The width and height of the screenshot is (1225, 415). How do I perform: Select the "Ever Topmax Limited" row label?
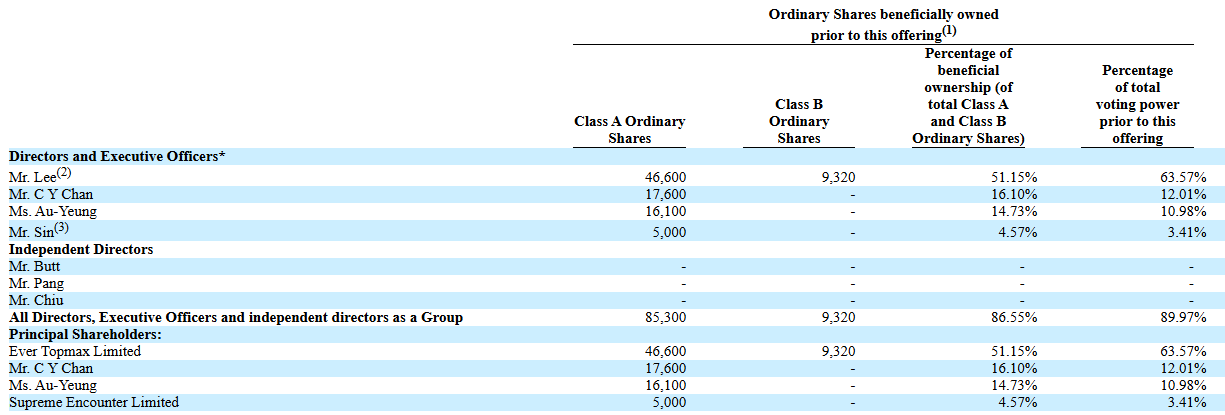click(75, 351)
